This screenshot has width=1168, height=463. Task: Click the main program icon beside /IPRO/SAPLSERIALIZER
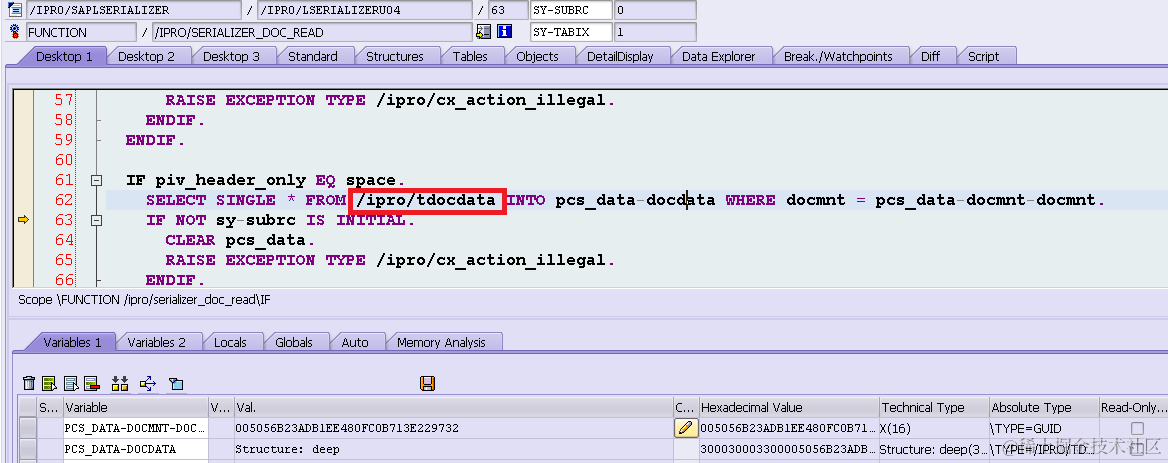pos(14,10)
